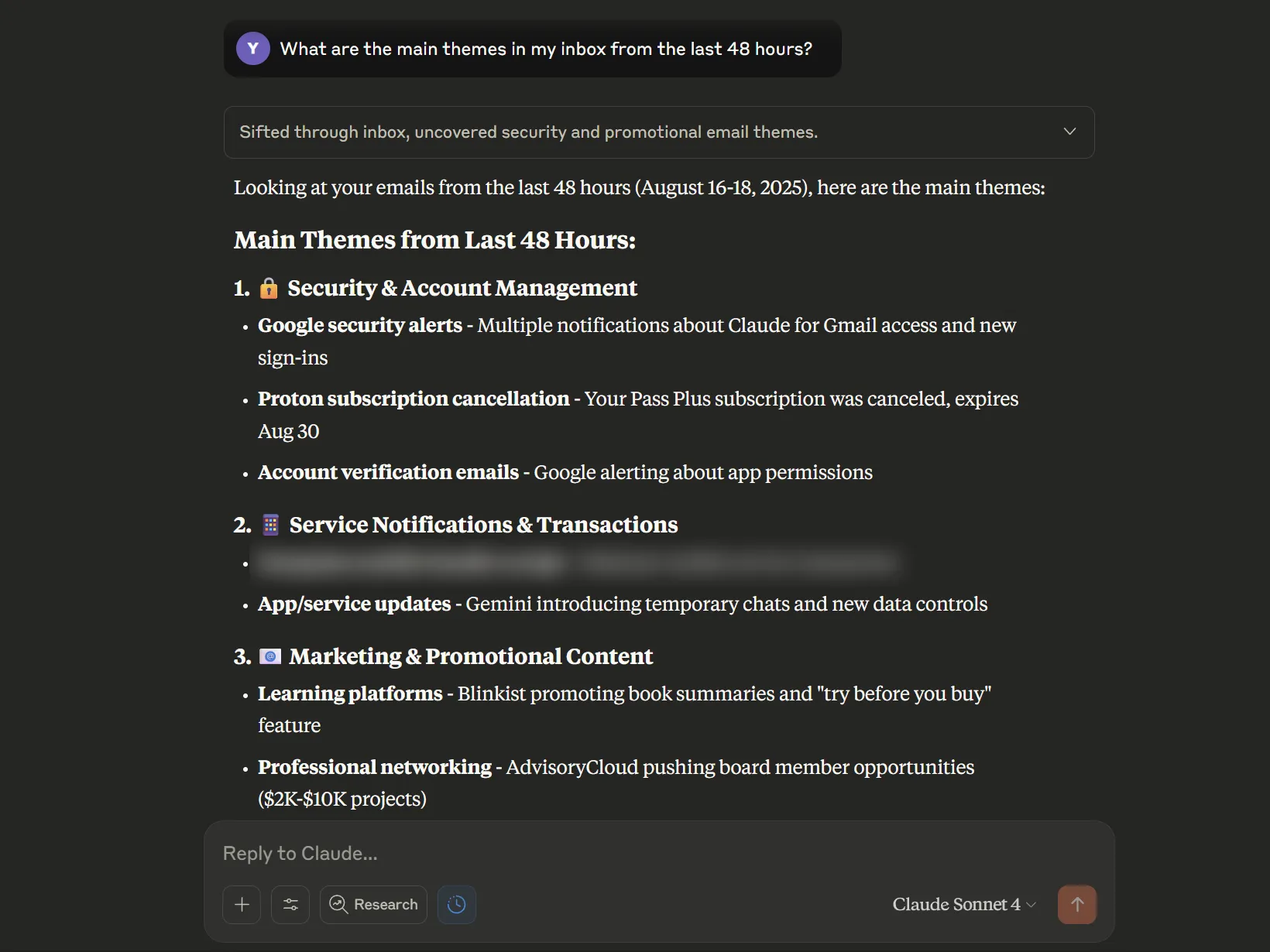Click the bold Proton subscription cancellation text
This screenshot has height=952, width=1270.
413,399
